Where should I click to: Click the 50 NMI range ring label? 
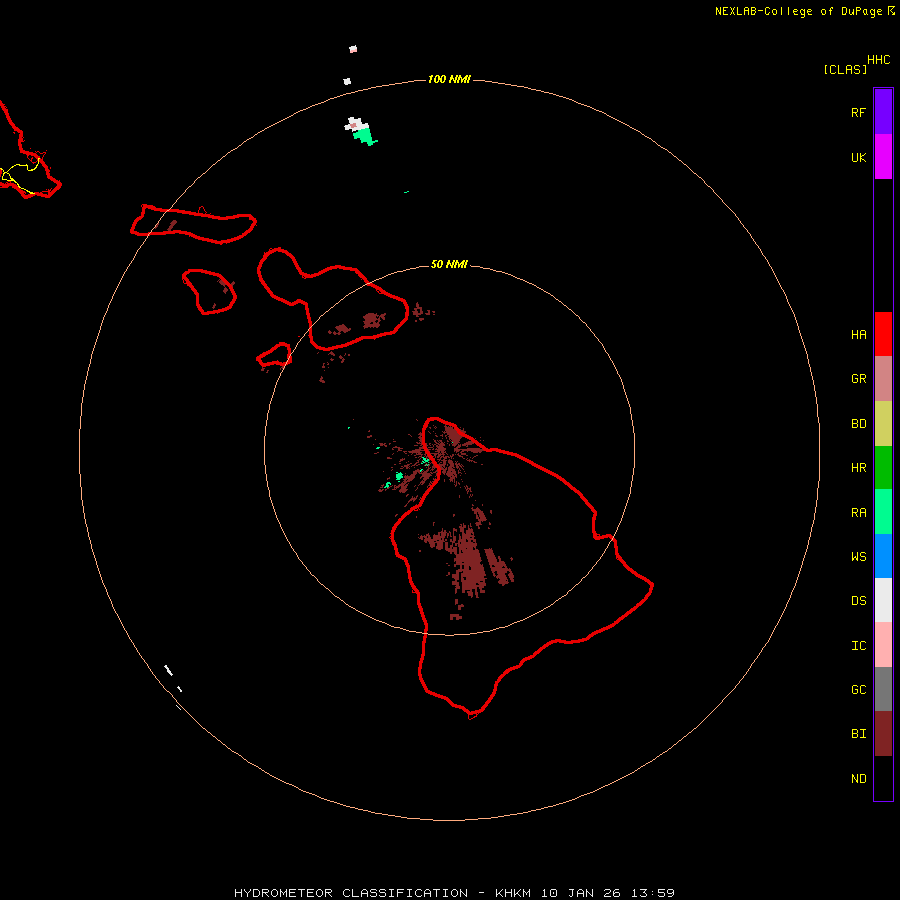449,264
